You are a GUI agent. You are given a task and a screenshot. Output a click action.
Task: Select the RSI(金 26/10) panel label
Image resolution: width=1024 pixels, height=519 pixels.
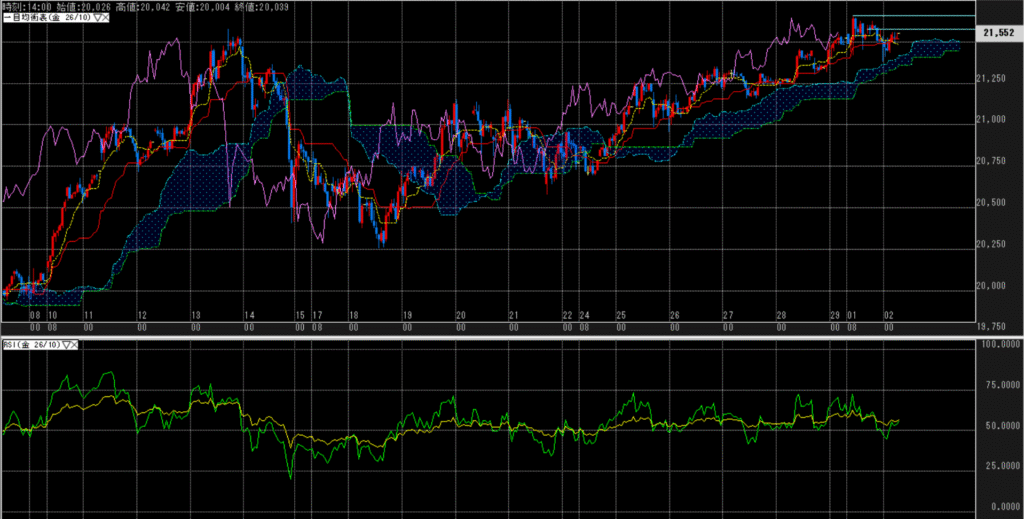32,344
